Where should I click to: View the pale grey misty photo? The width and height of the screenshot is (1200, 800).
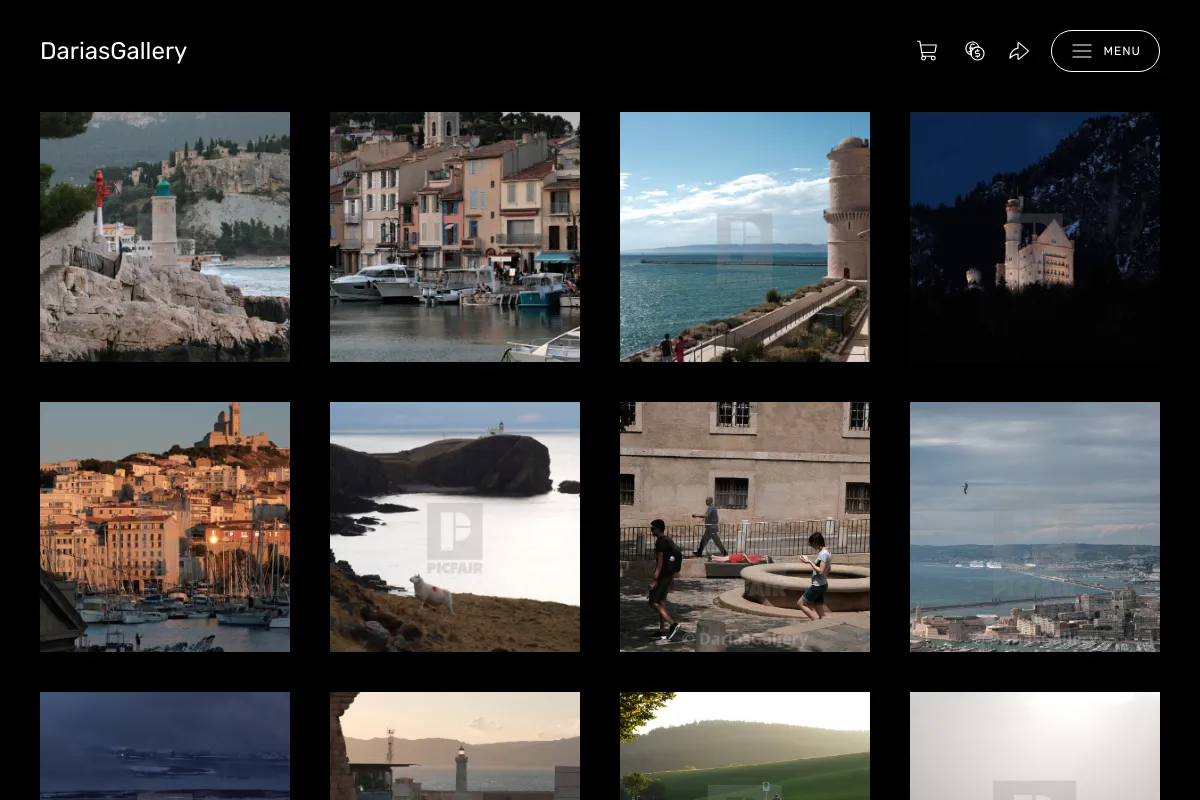(1035, 746)
